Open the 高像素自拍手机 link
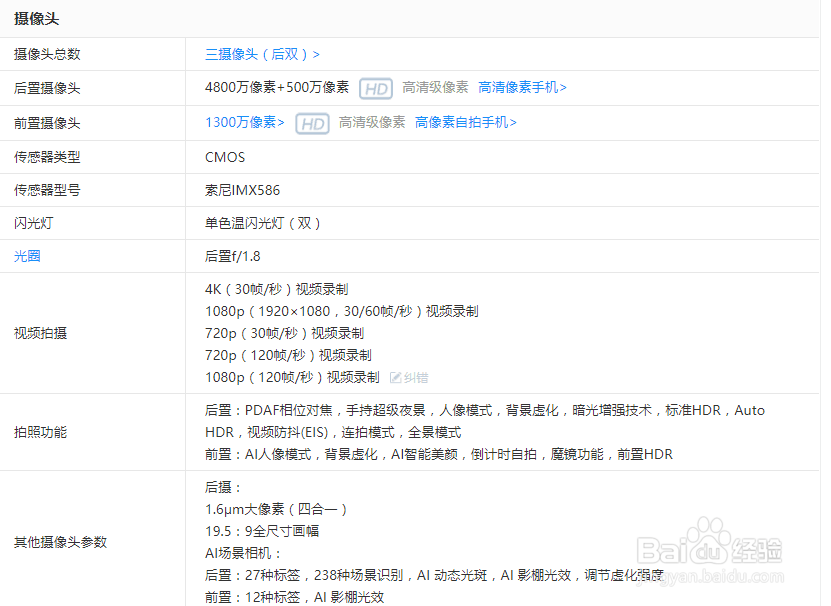 coord(465,122)
